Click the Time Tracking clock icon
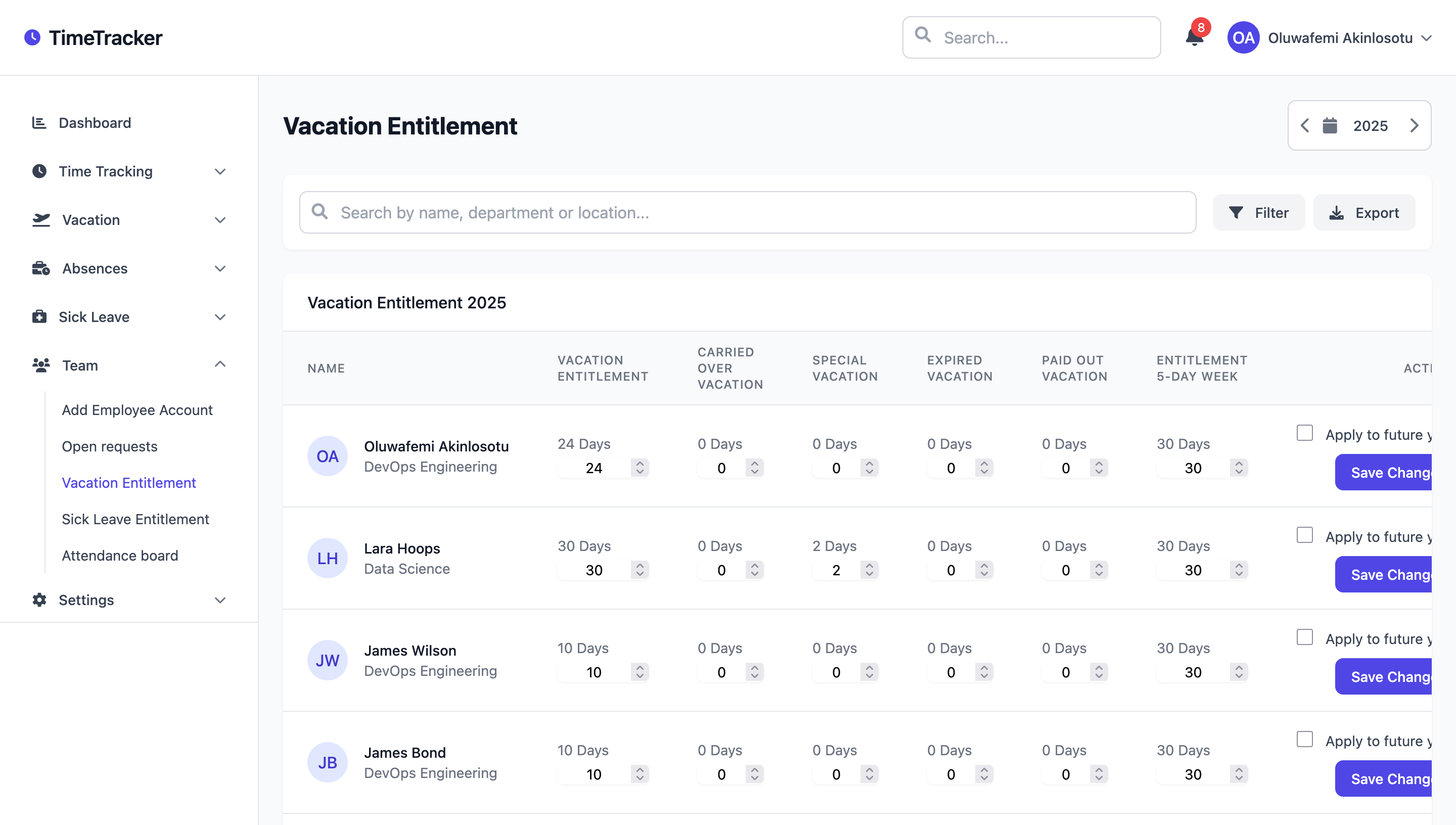The height and width of the screenshot is (825, 1456). pyautogui.click(x=39, y=171)
